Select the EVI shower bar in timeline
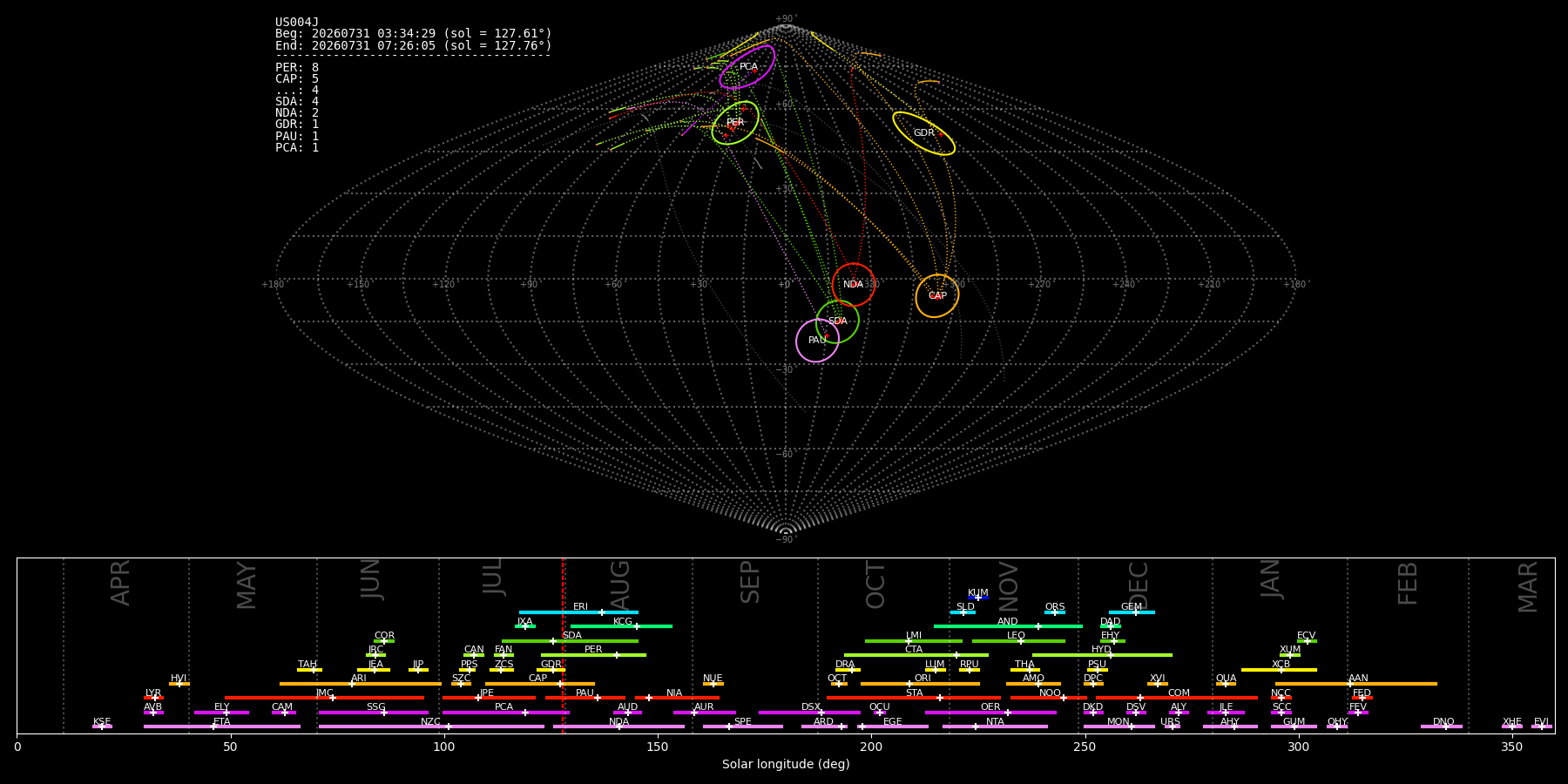This screenshot has height=784, width=1568. tap(1542, 727)
